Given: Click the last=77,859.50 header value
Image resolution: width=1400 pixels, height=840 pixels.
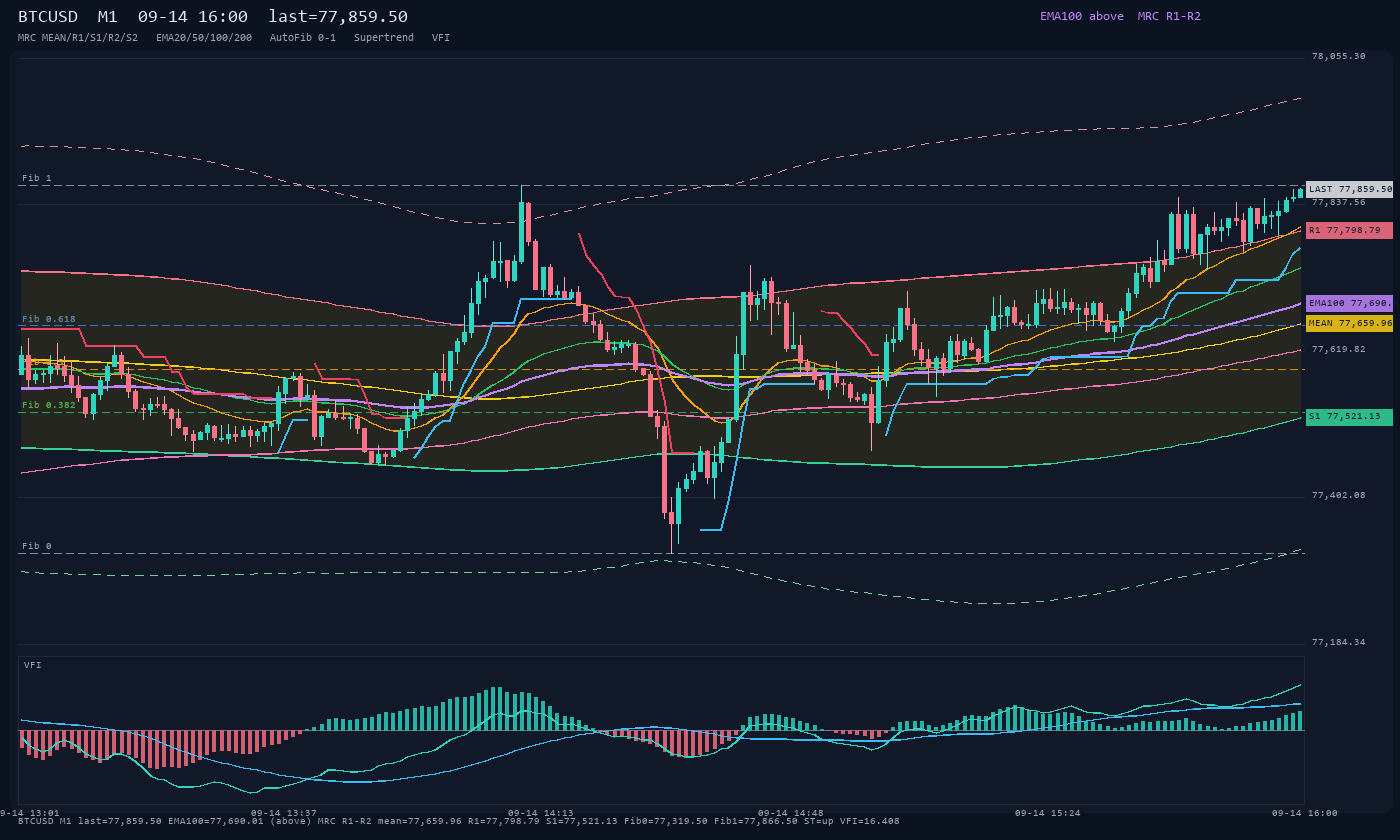Looking at the screenshot, I should [338, 17].
